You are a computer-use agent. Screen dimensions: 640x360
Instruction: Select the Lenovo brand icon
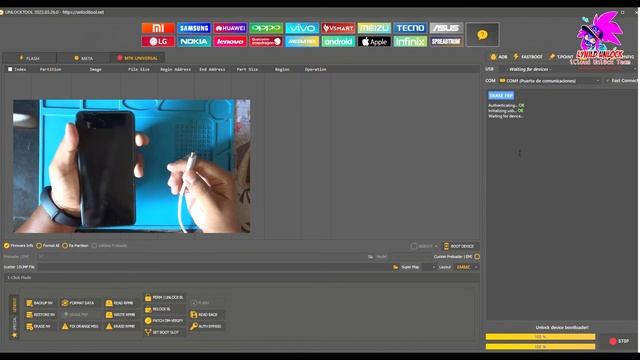tap(230, 41)
